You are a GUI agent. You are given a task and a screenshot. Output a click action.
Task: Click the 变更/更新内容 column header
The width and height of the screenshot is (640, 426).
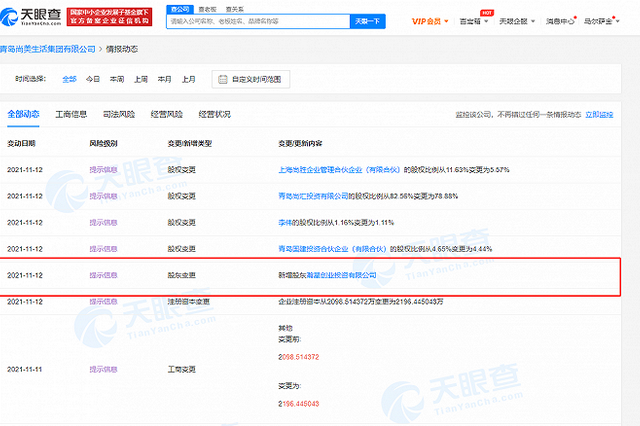300,144
